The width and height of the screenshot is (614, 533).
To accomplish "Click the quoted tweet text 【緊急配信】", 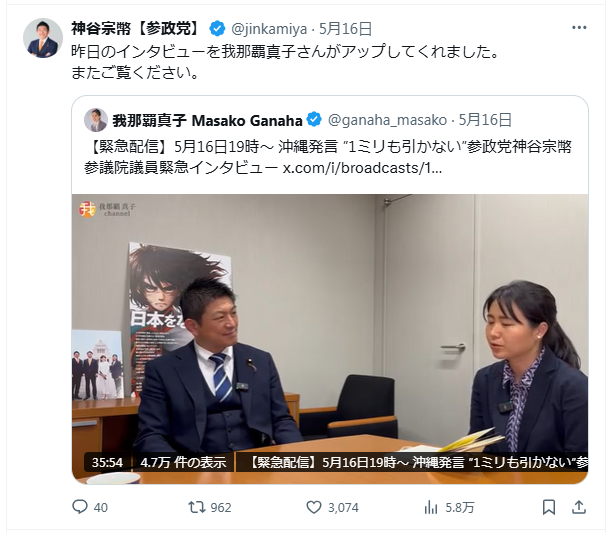I will pos(128,147).
